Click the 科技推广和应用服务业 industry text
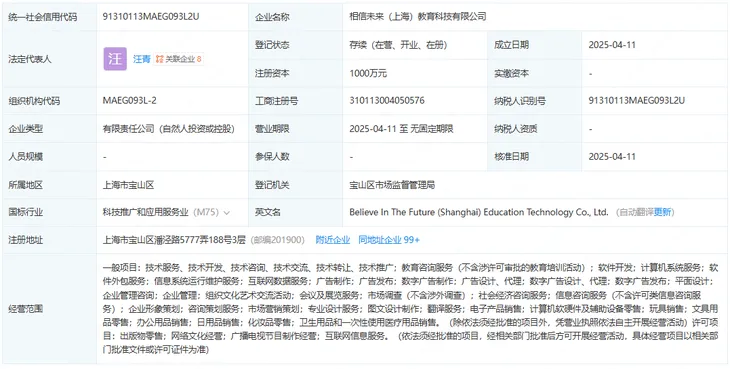730x369 pixels. pyautogui.click(x=146, y=212)
